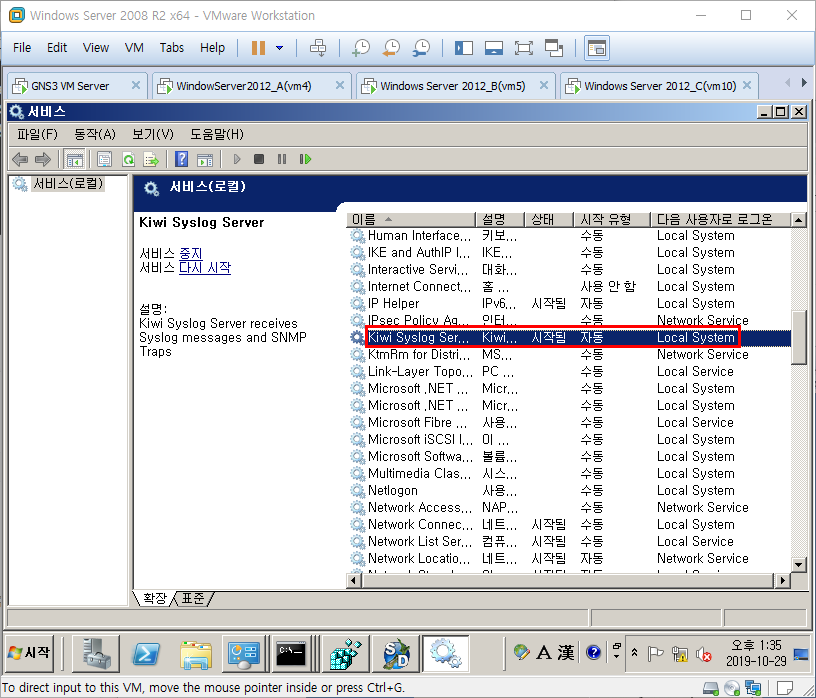Open the dropdown arrow next to pause
The height and width of the screenshot is (698, 816).
[x=279, y=48]
